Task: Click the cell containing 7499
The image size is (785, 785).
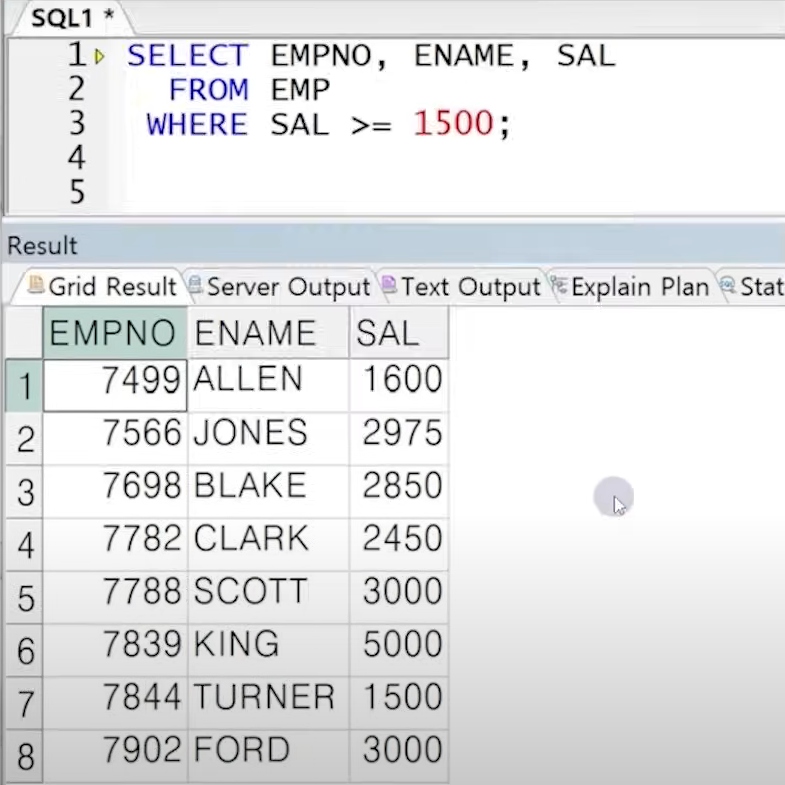Action: coord(115,385)
